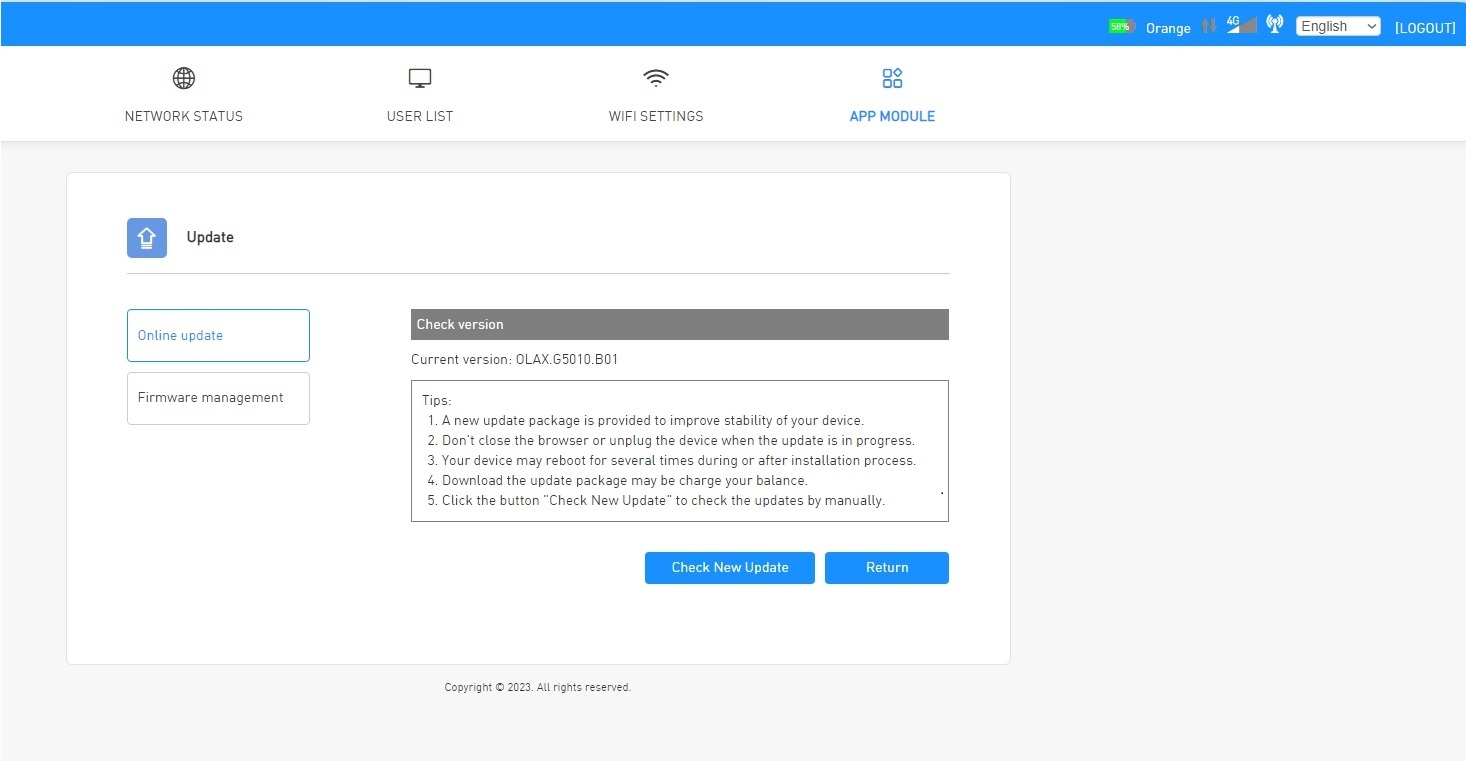Click the data transfer arrows icon

pos(1209,26)
